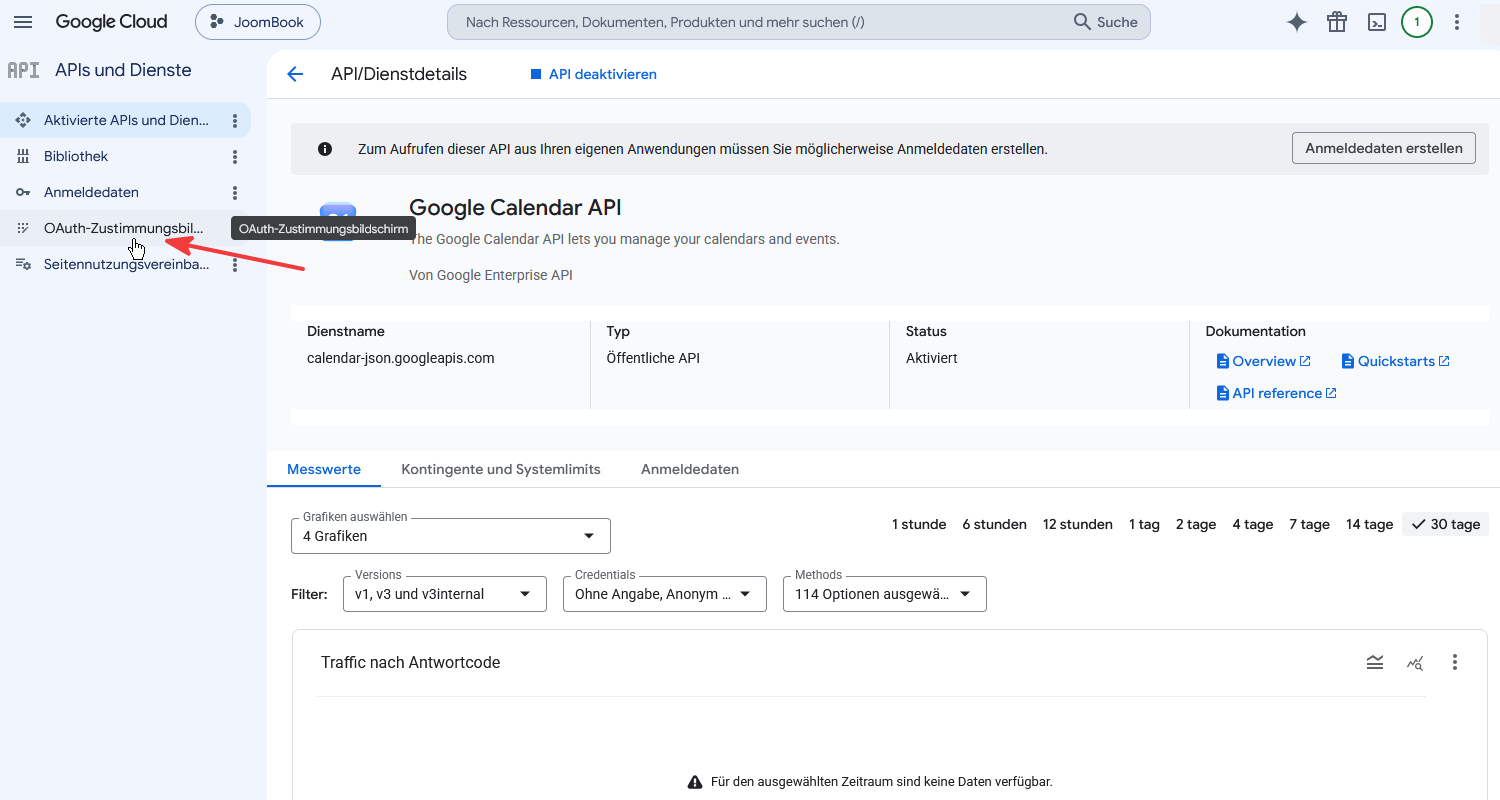1500x800 pixels.
Task: Click the API deaktivieren stop icon
Action: coord(536,74)
